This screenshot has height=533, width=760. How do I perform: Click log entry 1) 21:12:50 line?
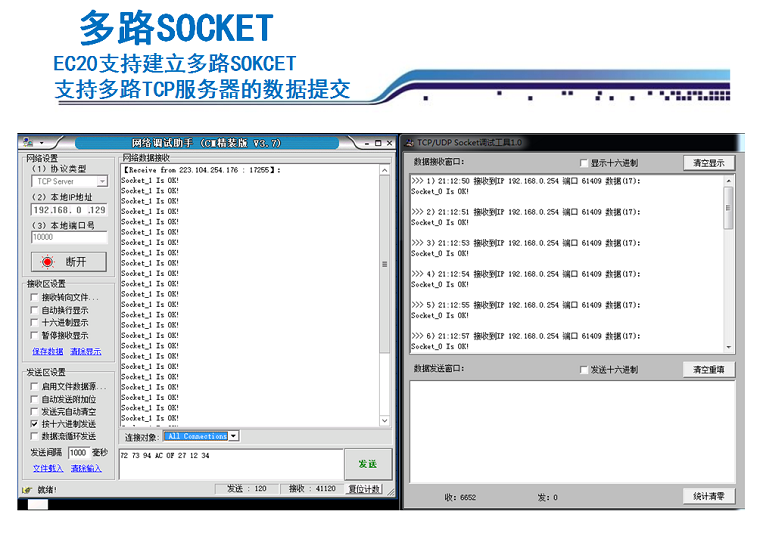point(526,181)
